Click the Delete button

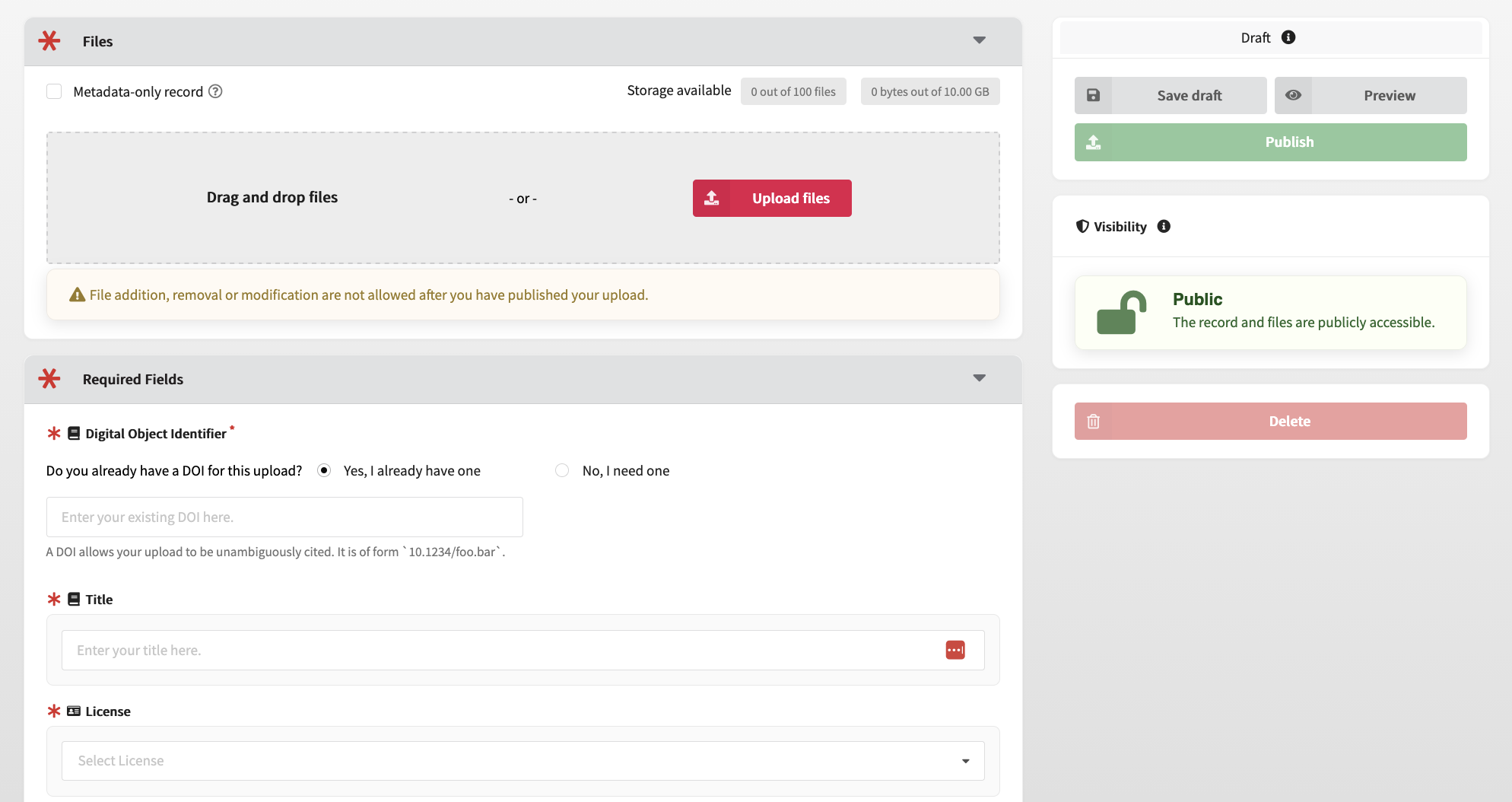coord(1271,422)
